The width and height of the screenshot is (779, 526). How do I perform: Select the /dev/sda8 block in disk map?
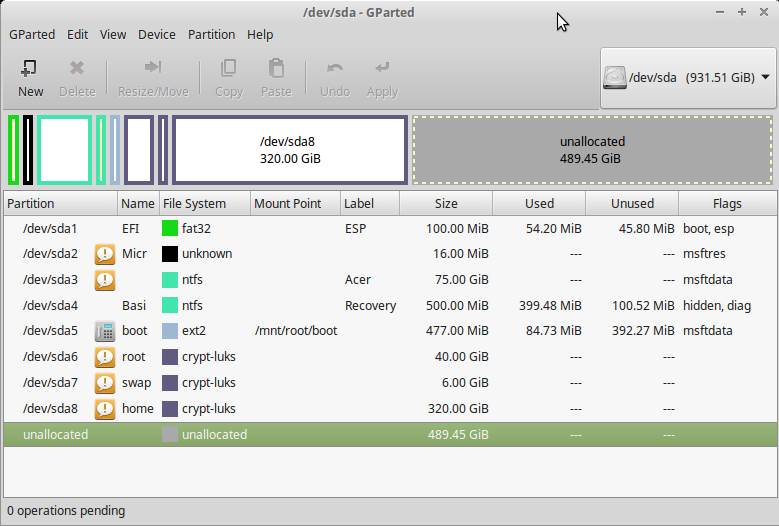tap(290, 150)
